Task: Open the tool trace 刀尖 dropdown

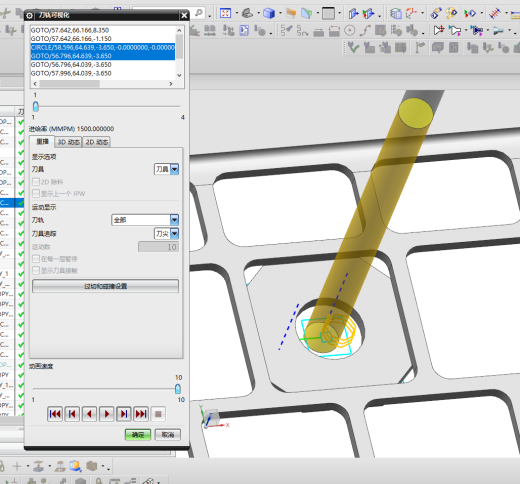Action: point(166,233)
